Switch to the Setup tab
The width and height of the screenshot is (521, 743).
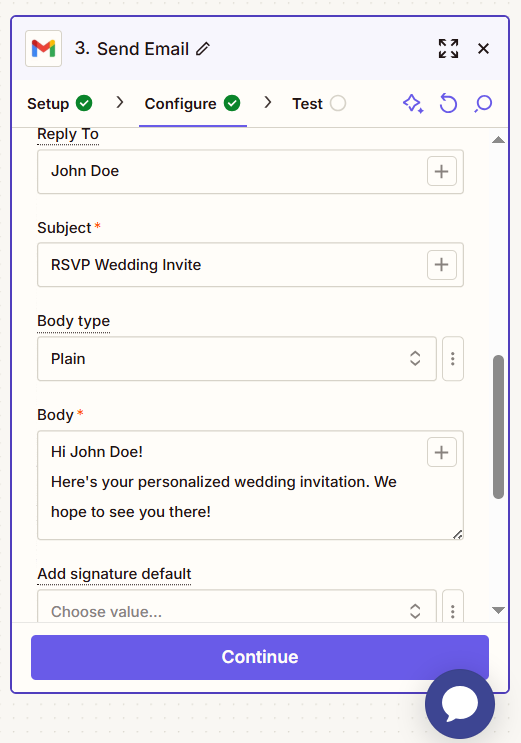(x=59, y=103)
